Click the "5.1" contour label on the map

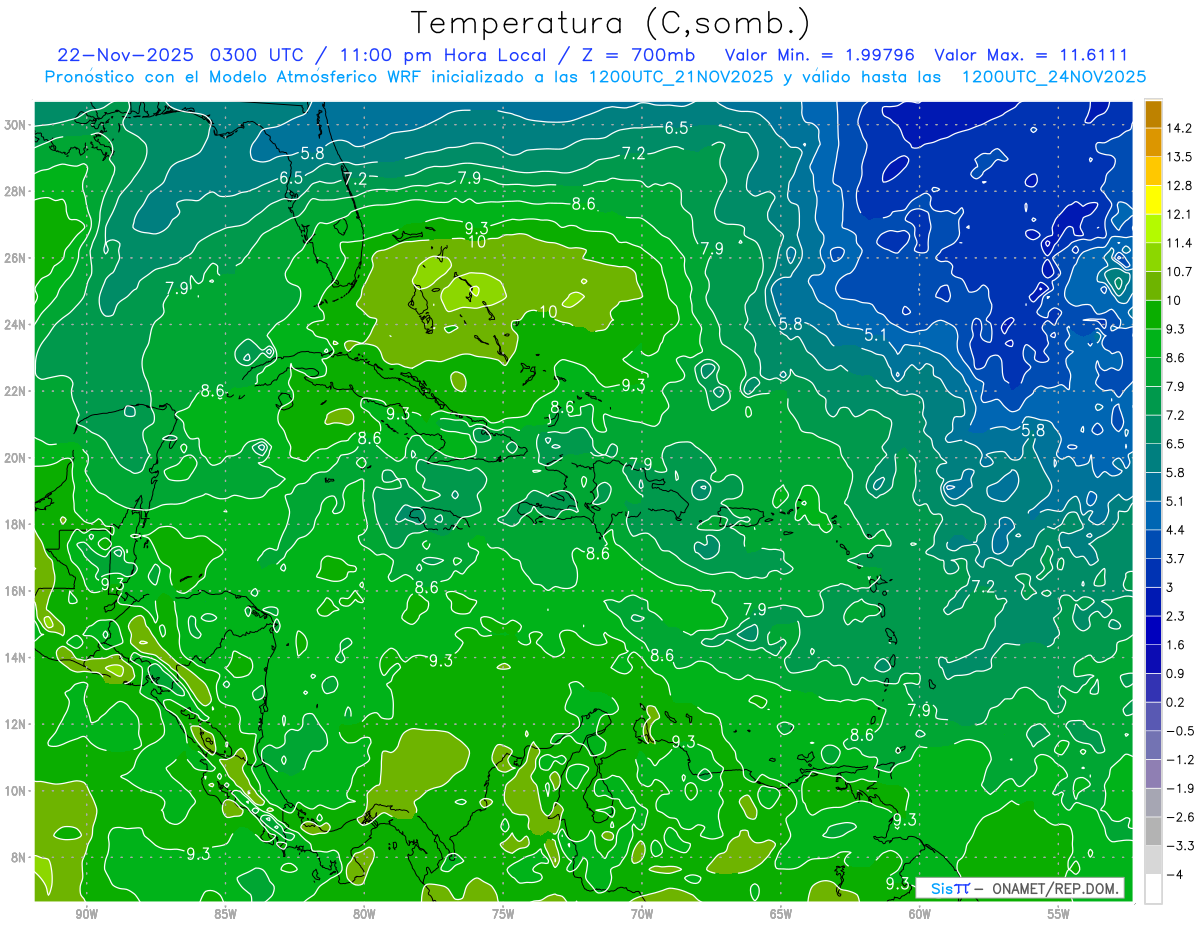tap(877, 335)
